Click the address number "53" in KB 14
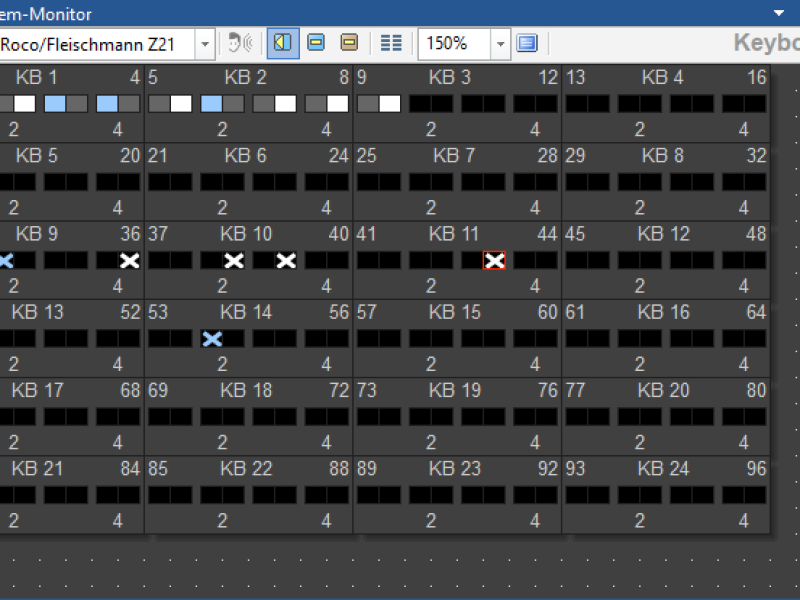 158,312
